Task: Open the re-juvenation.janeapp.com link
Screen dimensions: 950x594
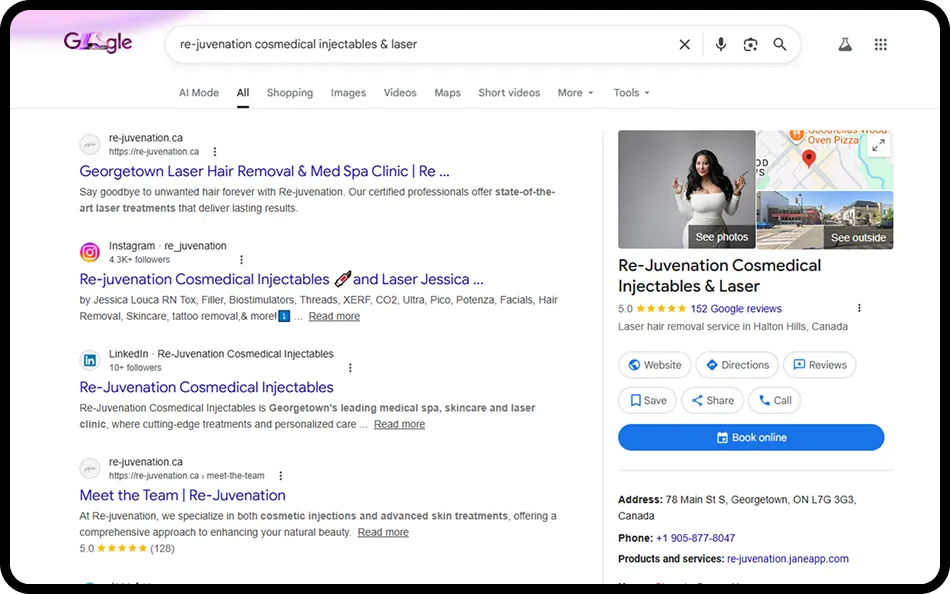Action: (788, 559)
